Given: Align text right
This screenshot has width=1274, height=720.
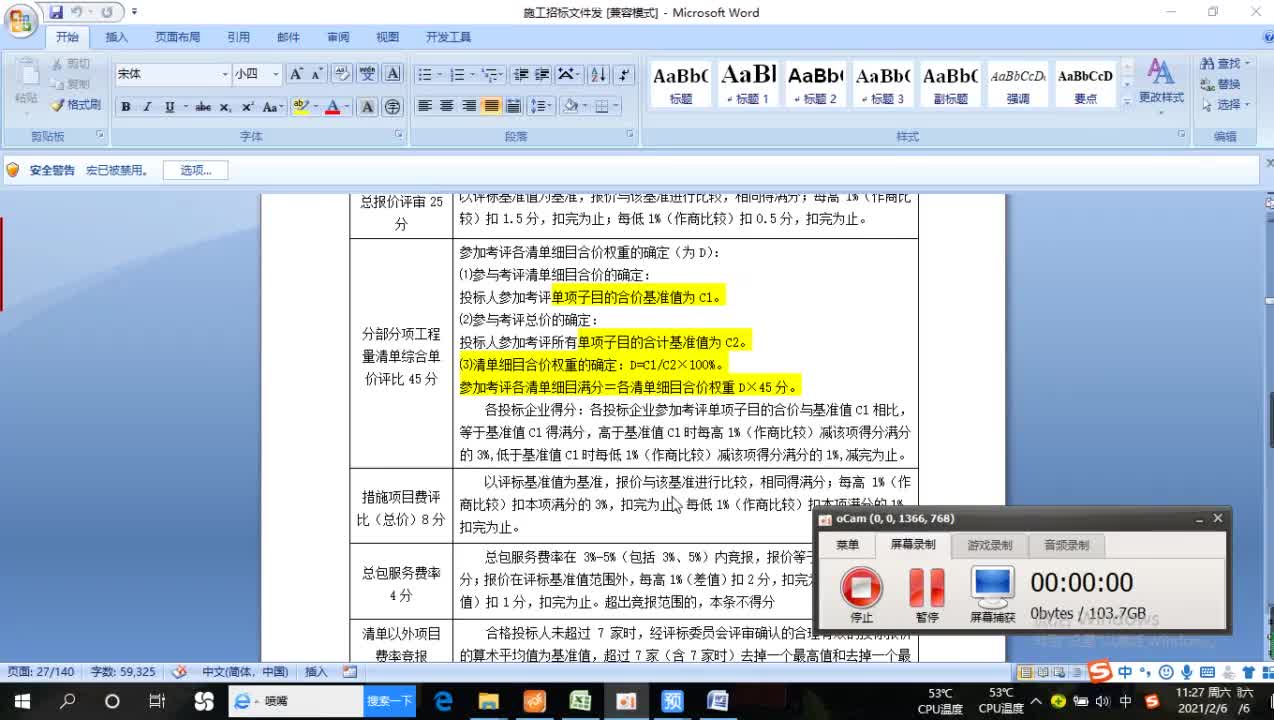Looking at the screenshot, I should (469, 106).
